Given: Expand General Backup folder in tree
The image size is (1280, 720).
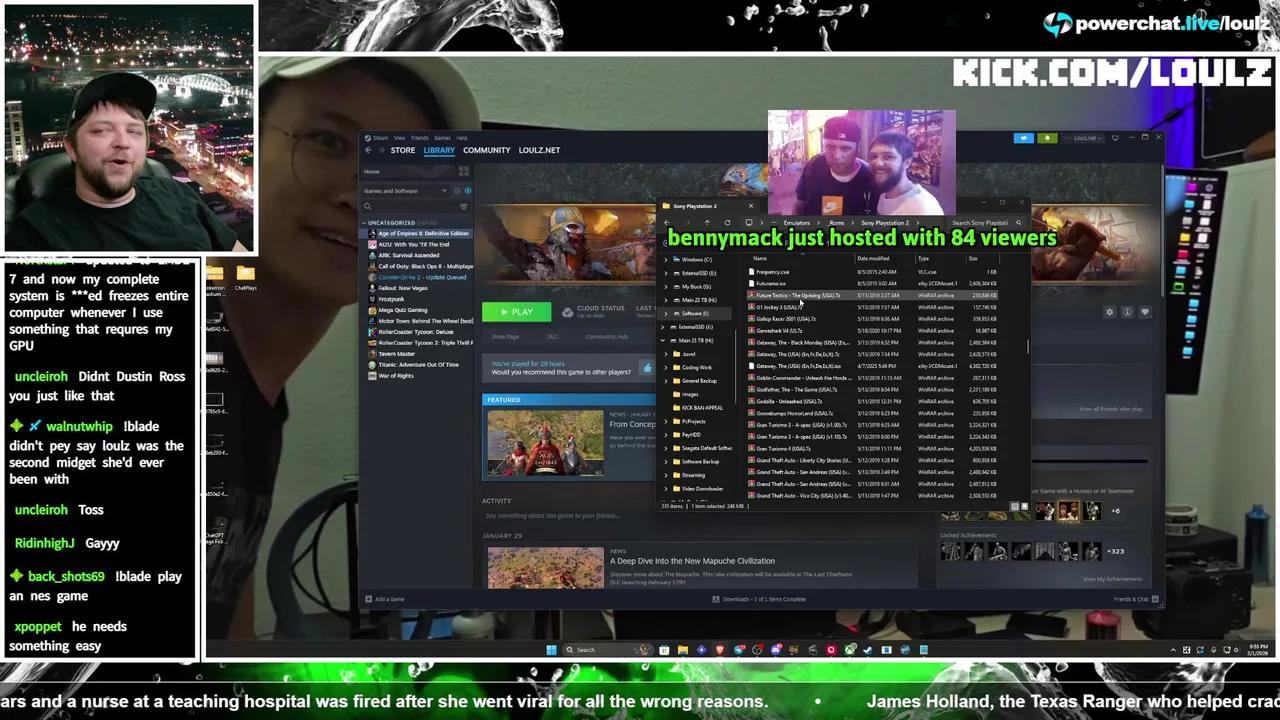Looking at the screenshot, I should (665, 381).
